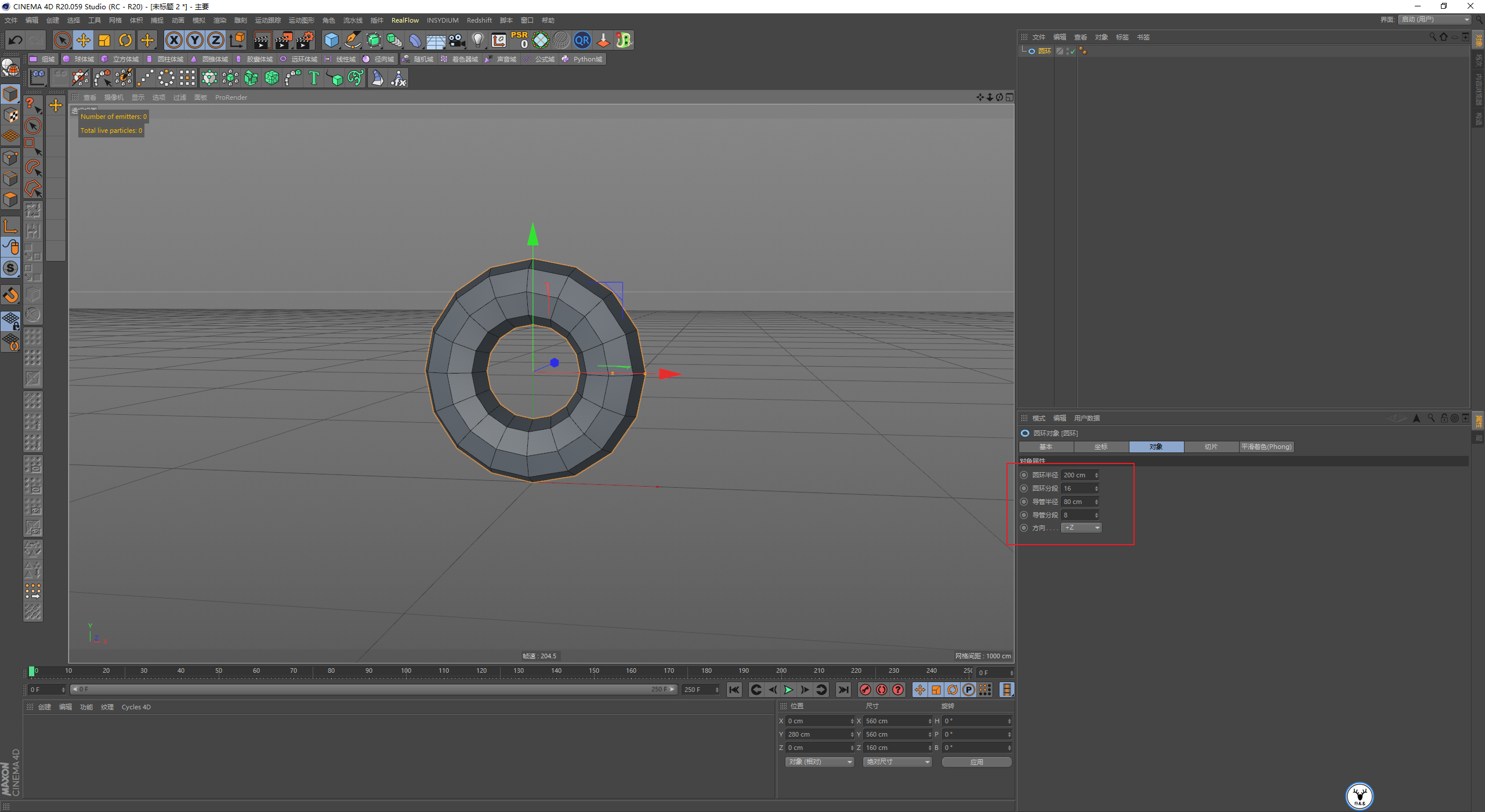The height and width of the screenshot is (812, 1485).
Task: Open the 对象 (相对) coordinate dropdown
Action: coord(820,762)
